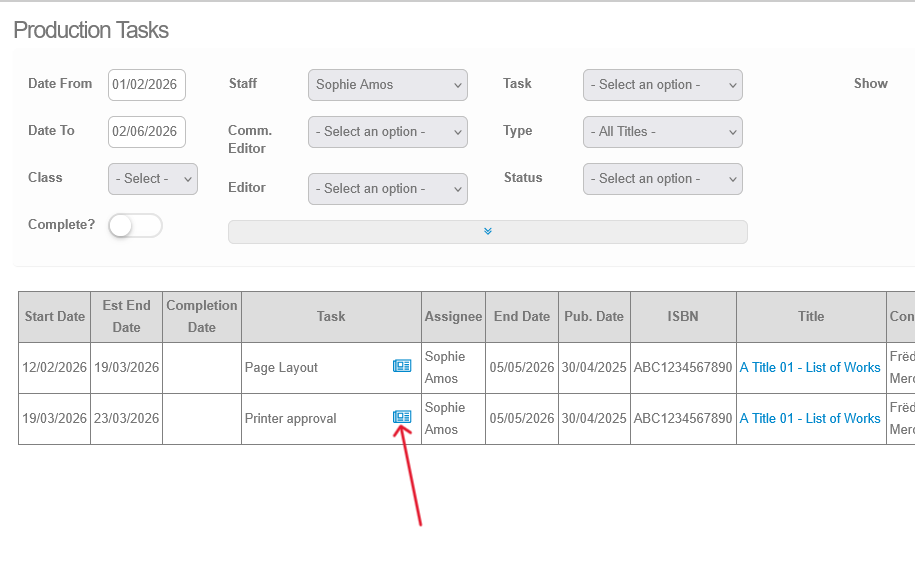Open the Type dropdown showing All Titles
915x568 pixels.
pyautogui.click(x=662, y=132)
